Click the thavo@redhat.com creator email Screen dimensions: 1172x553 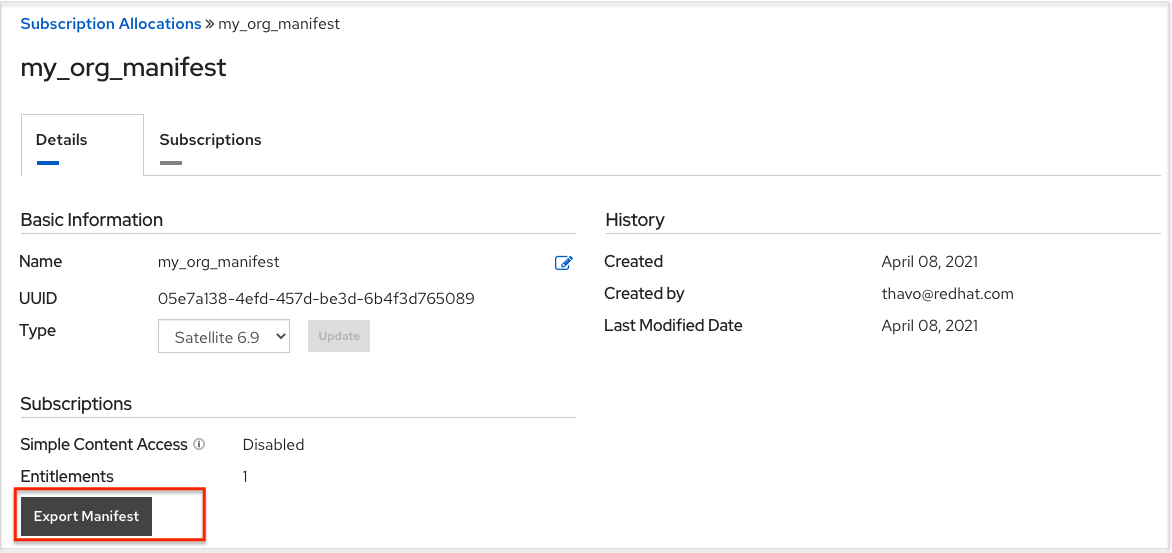(947, 294)
